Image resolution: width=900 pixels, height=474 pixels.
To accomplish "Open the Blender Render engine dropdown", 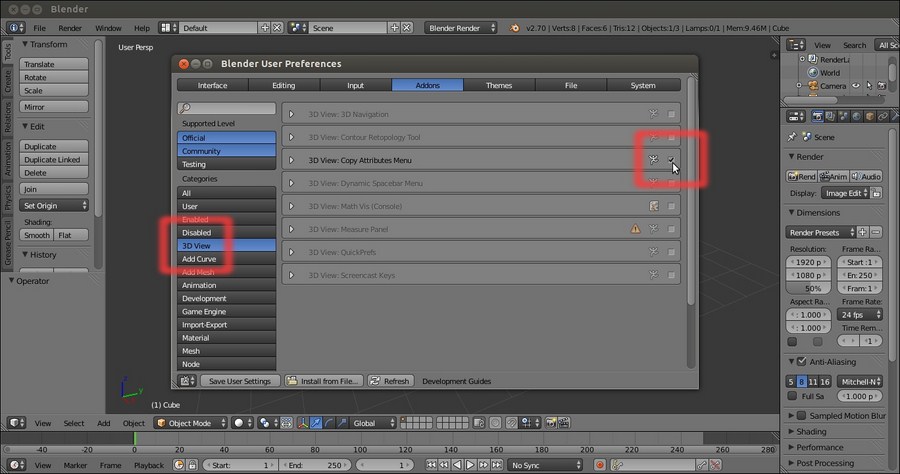I will click(x=461, y=28).
